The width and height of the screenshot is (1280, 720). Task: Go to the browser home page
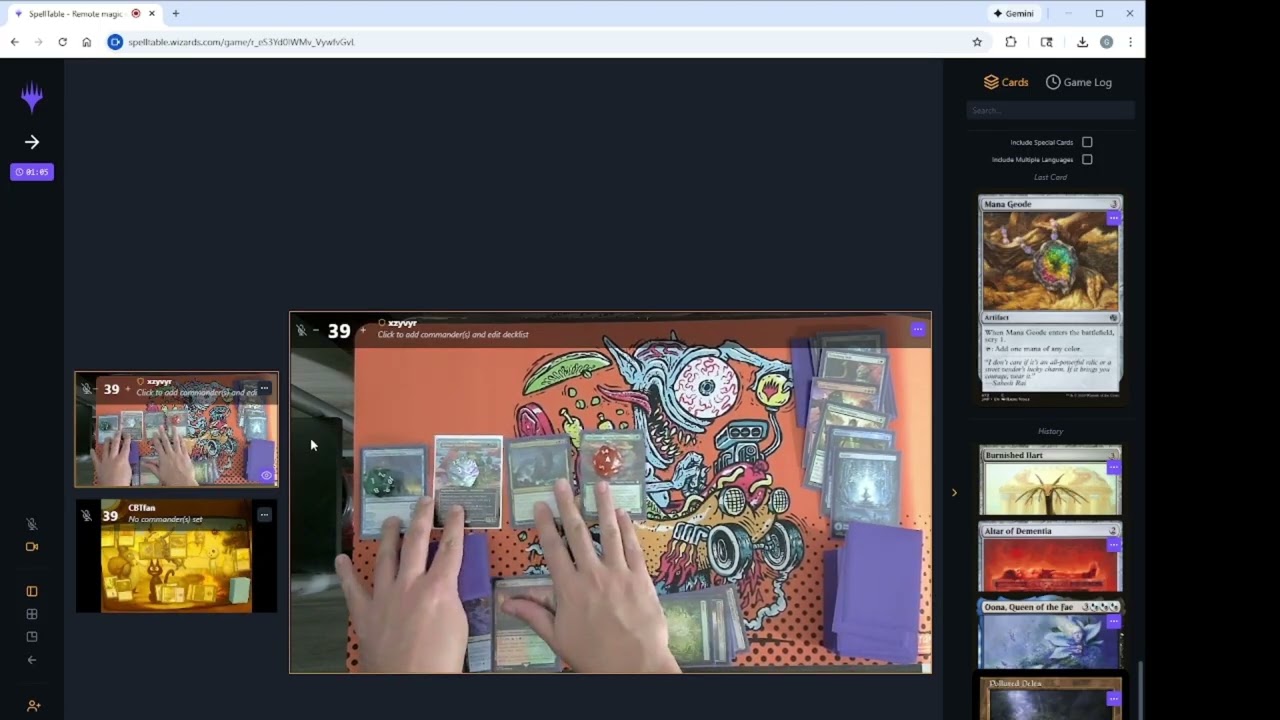tap(87, 42)
